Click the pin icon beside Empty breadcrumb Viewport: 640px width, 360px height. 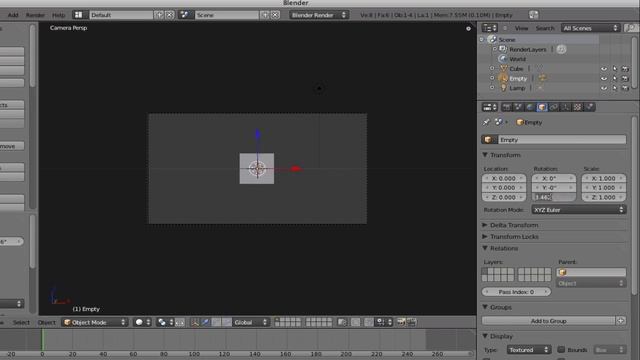click(x=486, y=122)
